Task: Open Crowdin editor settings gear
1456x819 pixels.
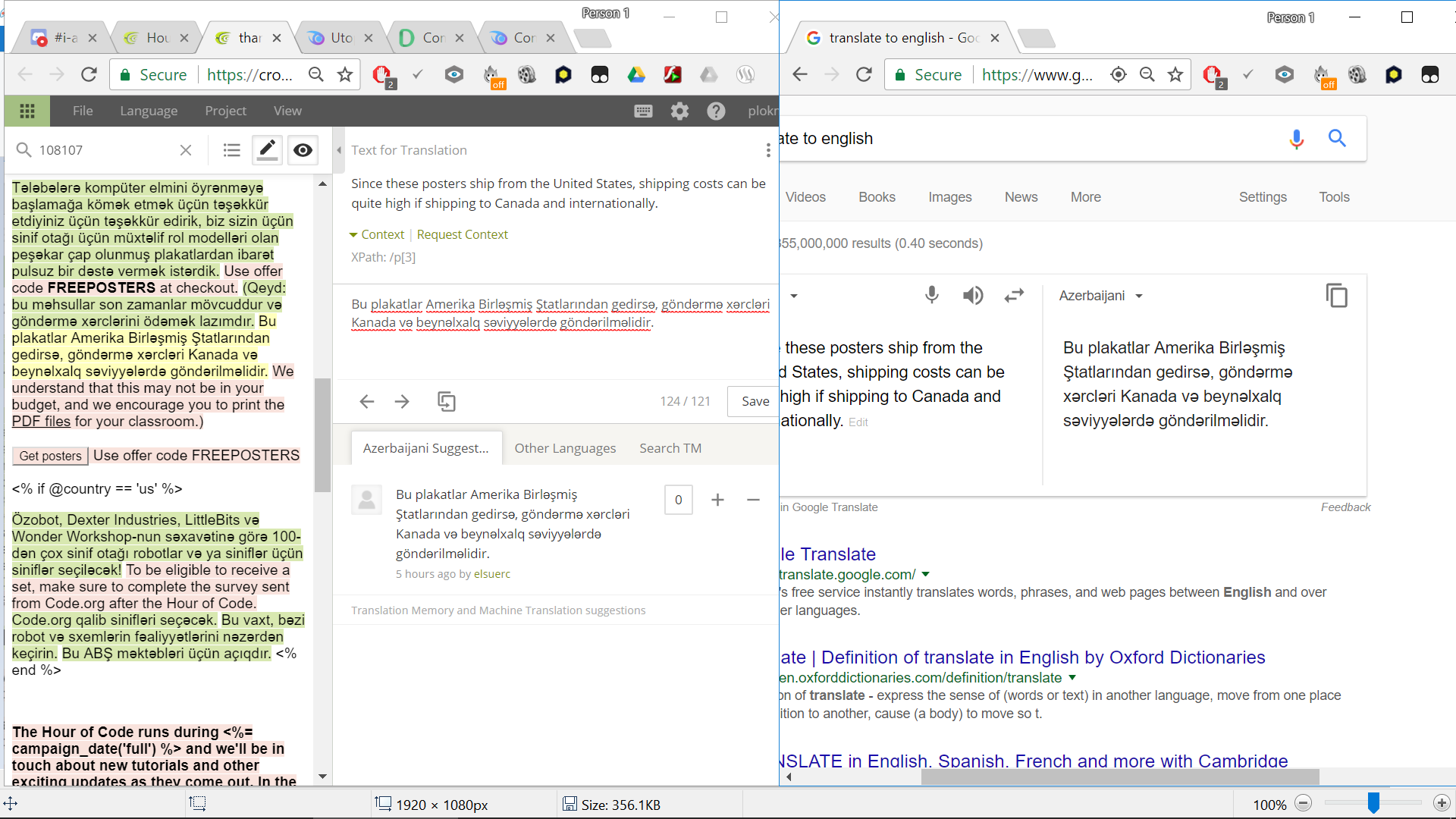Action: point(679,111)
